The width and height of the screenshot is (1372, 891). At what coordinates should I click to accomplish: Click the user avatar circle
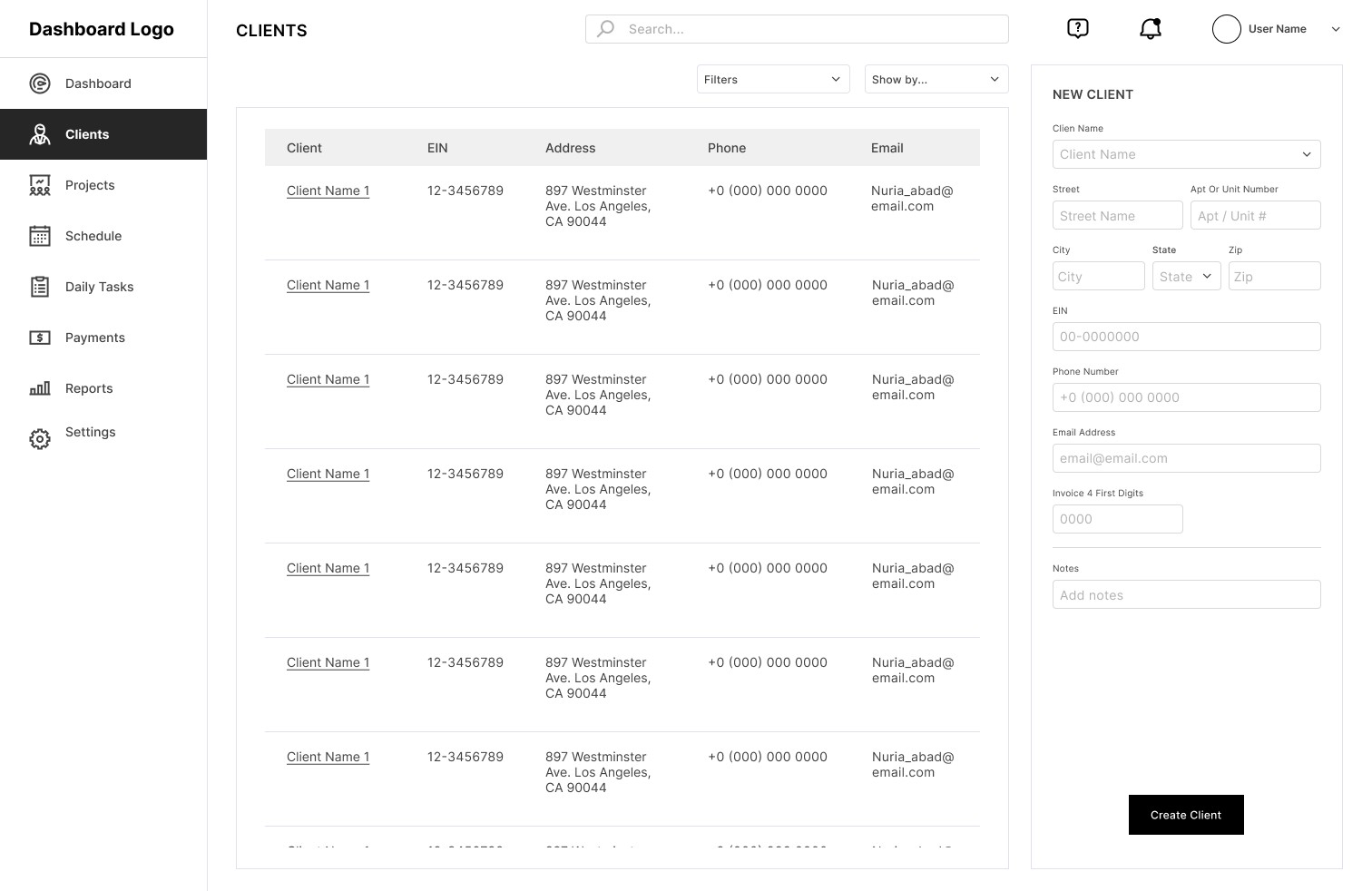tap(1227, 29)
